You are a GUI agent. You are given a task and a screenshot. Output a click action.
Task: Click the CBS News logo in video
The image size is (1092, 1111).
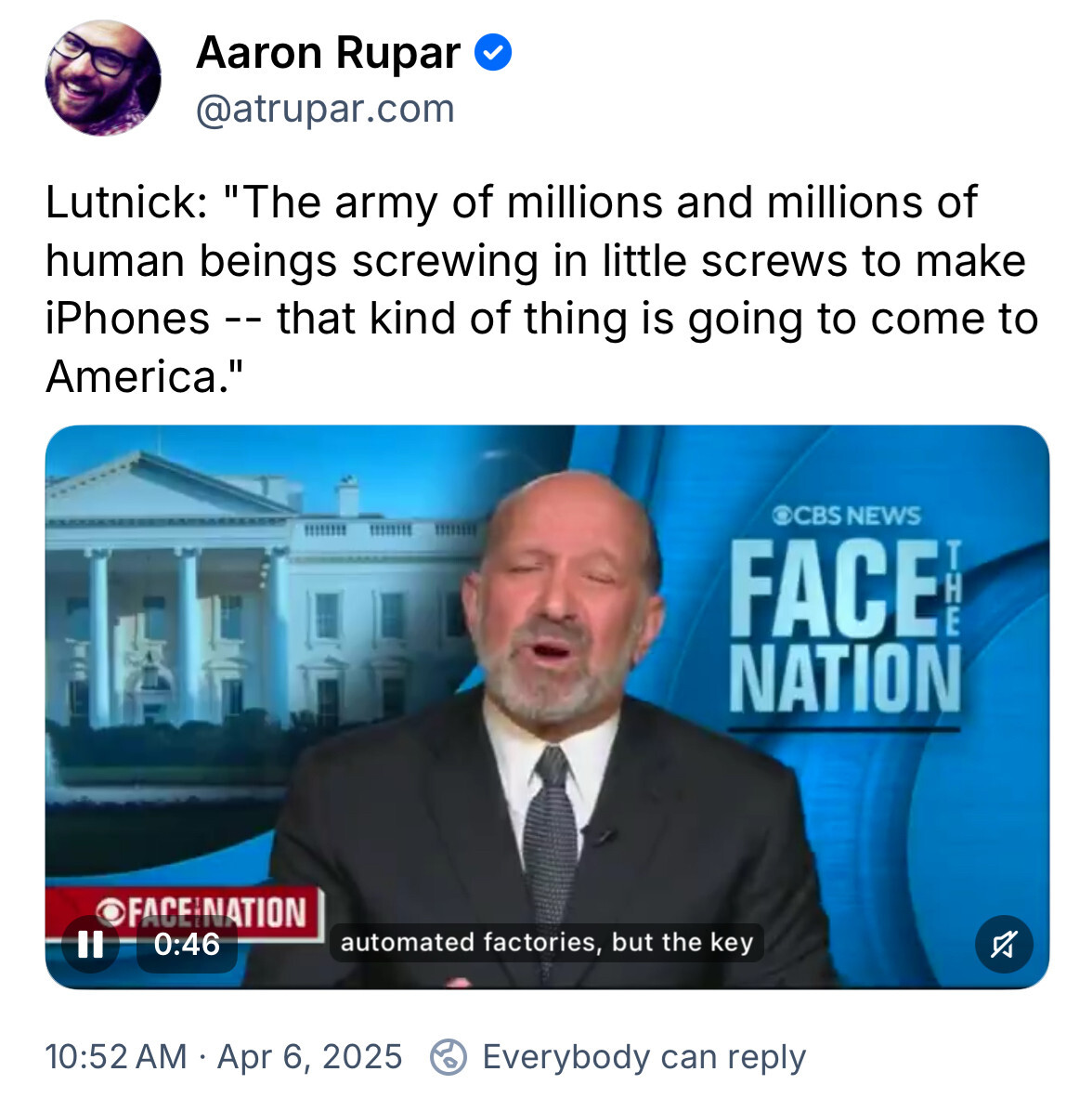point(846,516)
